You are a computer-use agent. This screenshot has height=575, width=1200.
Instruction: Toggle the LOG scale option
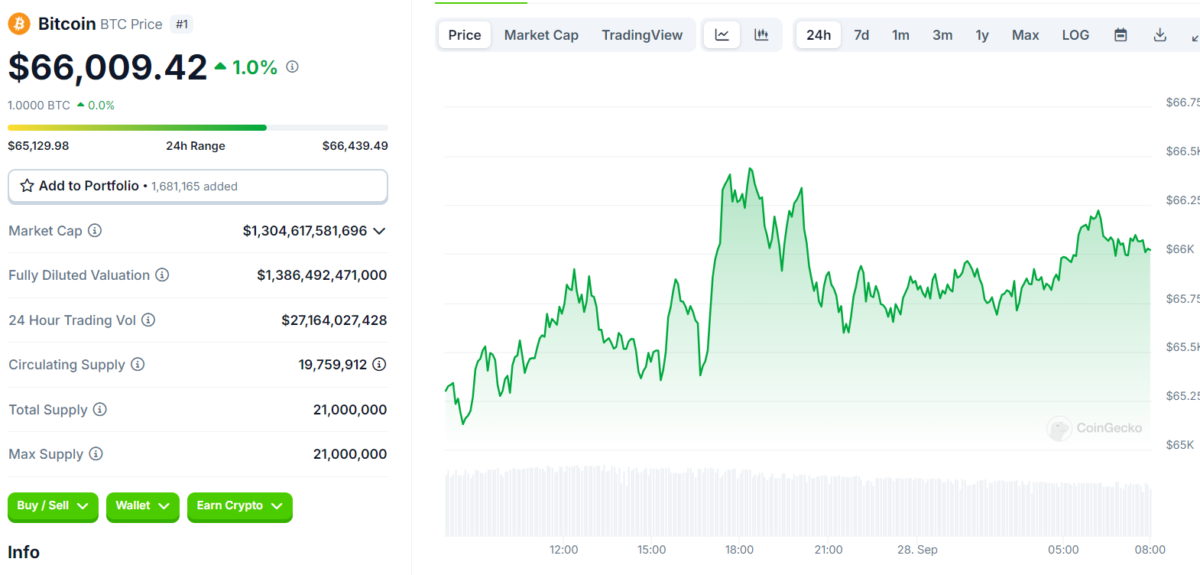pyautogui.click(x=1075, y=35)
